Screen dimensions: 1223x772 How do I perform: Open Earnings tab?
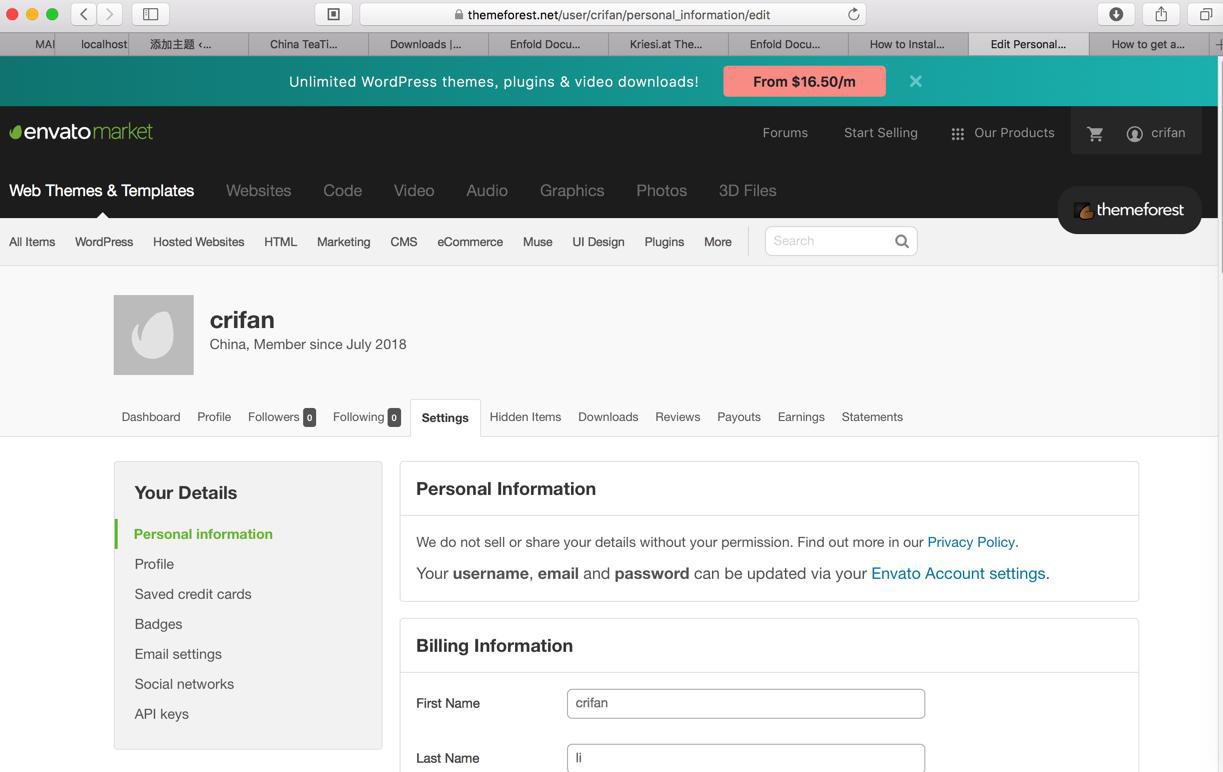tap(801, 417)
